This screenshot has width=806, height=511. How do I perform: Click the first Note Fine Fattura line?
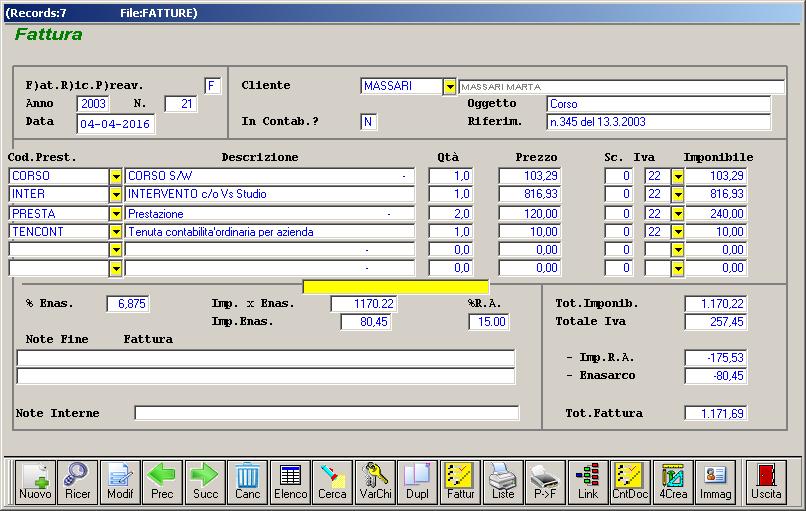pos(266,358)
